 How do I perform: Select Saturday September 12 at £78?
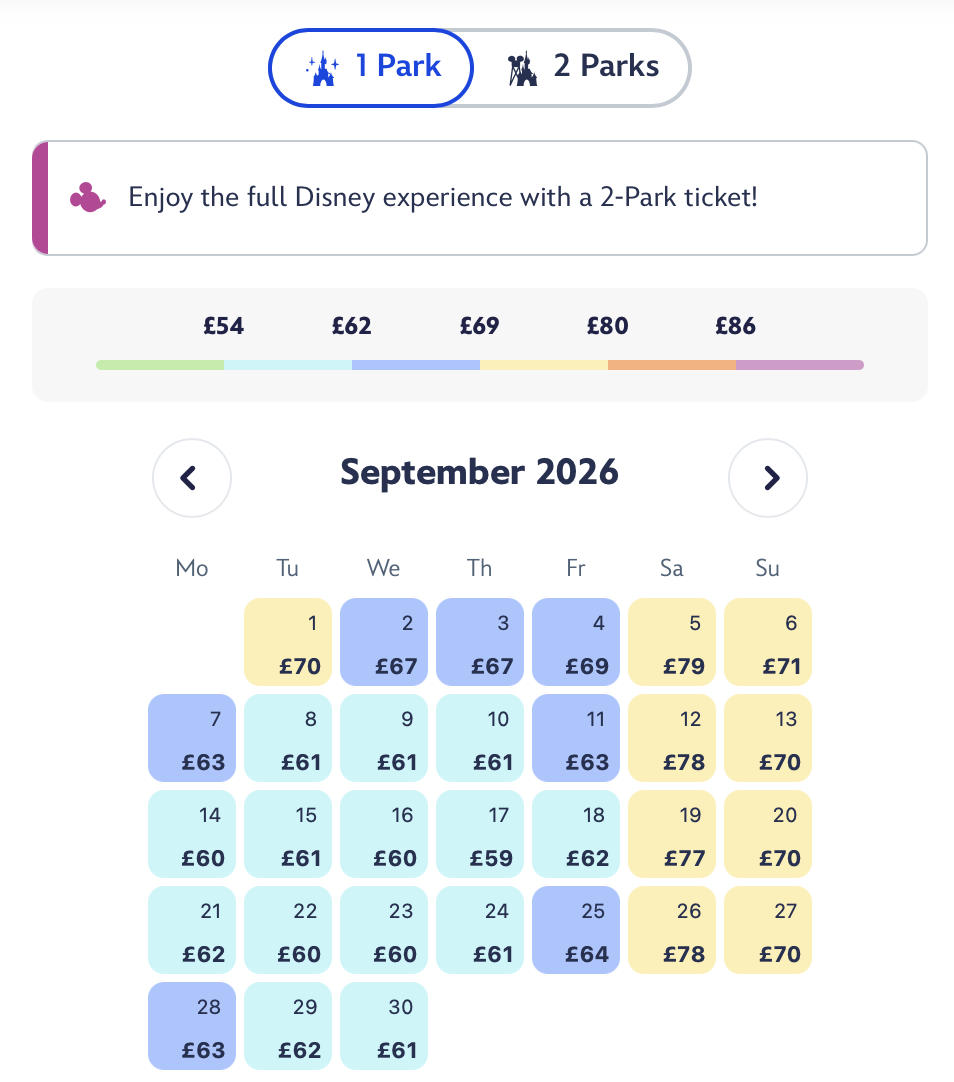[x=672, y=738]
